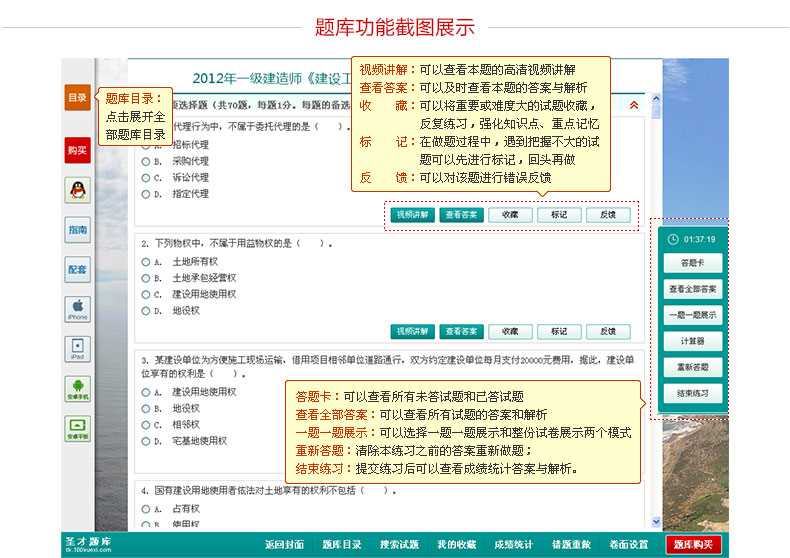790x558 pixels.
Task: Click the scrollbar down arrow
Action: [x=656, y=521]
